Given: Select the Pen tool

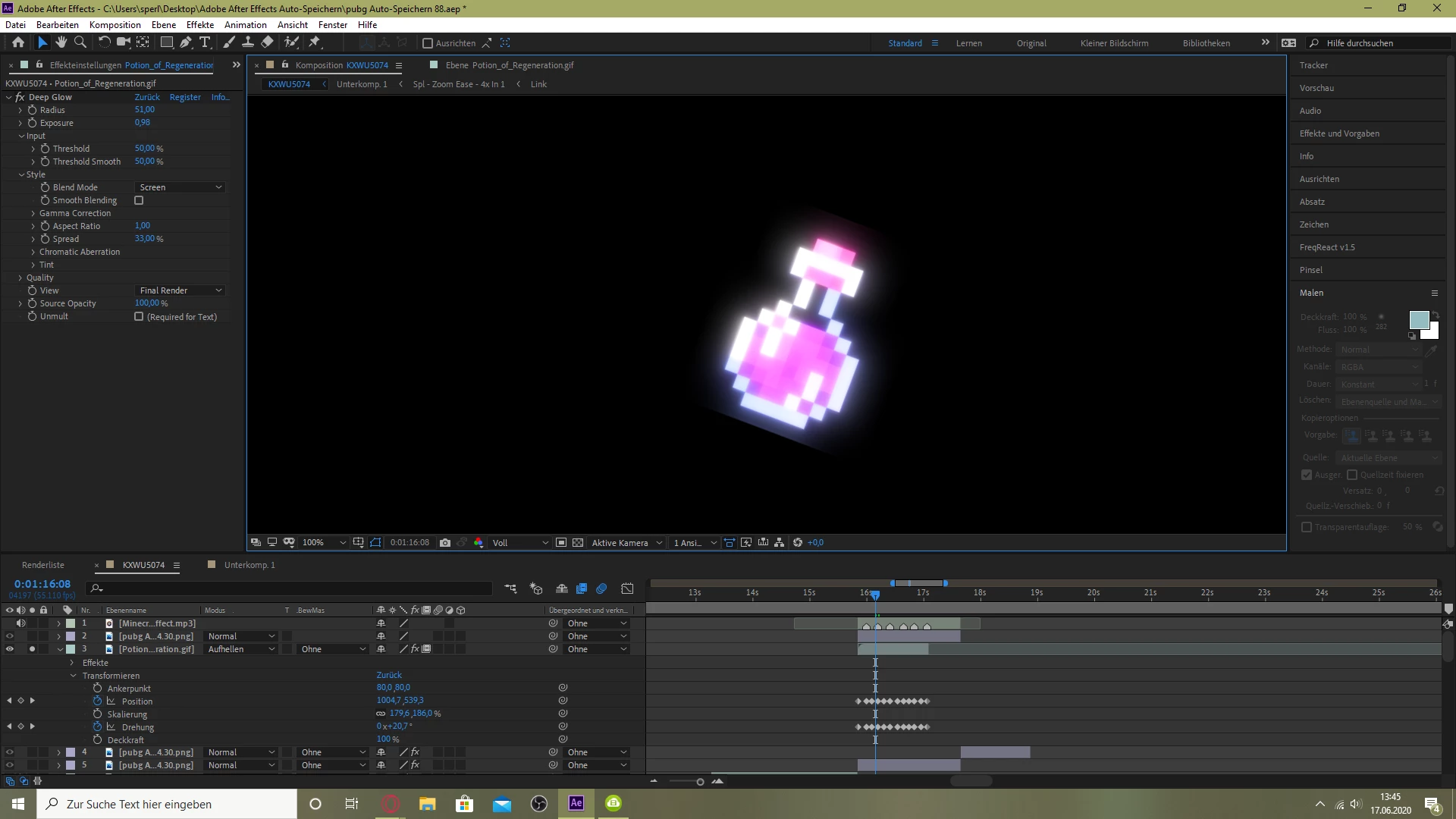Looking at the screenshot, I should [186, 42].
